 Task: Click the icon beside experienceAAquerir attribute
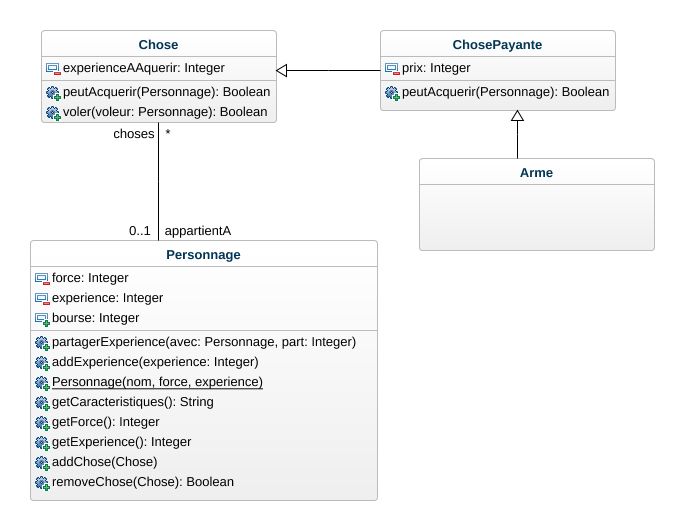[53, 69]
